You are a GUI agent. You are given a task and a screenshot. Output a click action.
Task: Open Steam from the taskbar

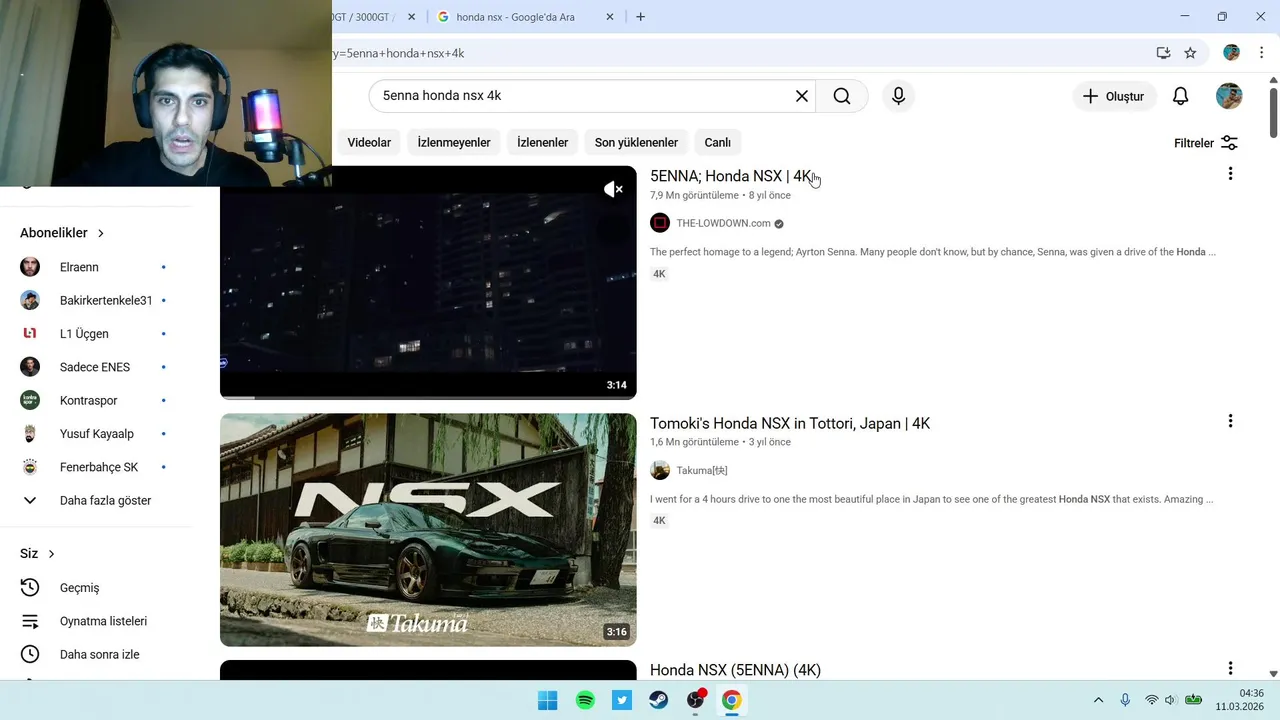[658, 700]
